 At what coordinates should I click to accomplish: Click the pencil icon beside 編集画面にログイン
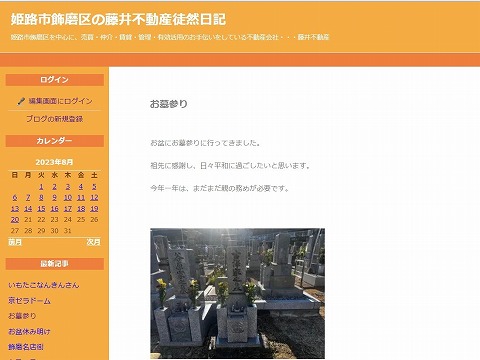click(x=21, y=101)
